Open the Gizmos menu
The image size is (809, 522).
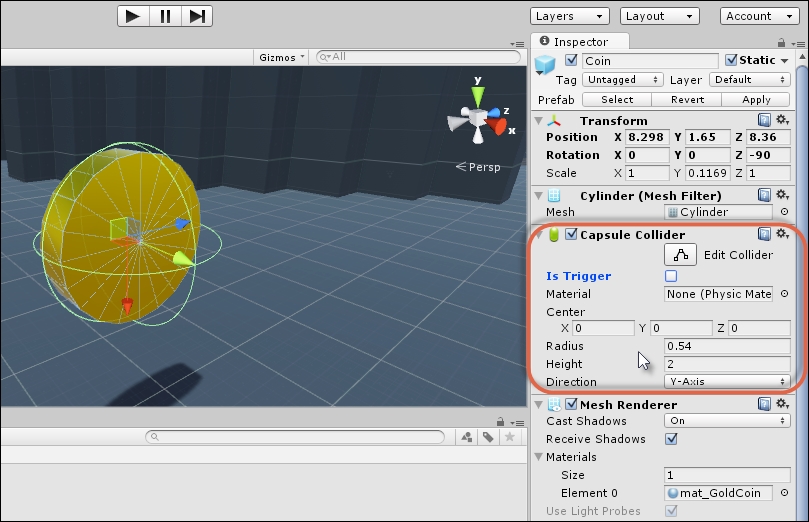pyautogui.click(x=282, y=57)
